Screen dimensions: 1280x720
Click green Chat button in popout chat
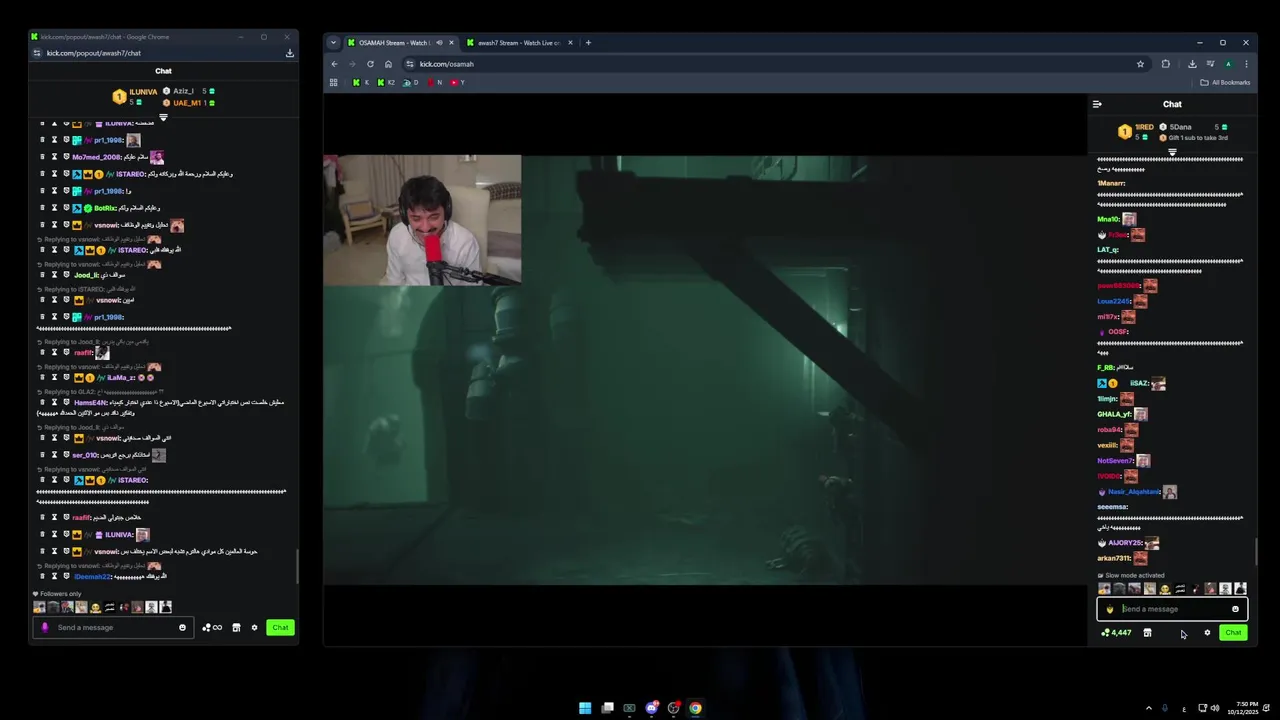[x=280, y=627]
